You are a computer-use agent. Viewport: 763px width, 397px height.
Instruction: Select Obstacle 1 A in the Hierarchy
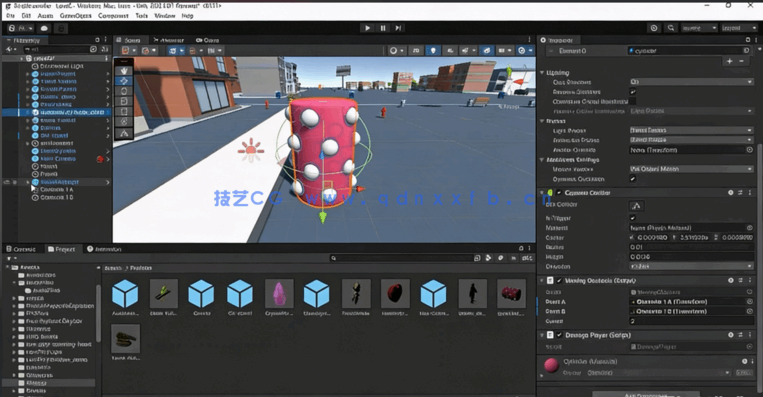tap(56, 190)
